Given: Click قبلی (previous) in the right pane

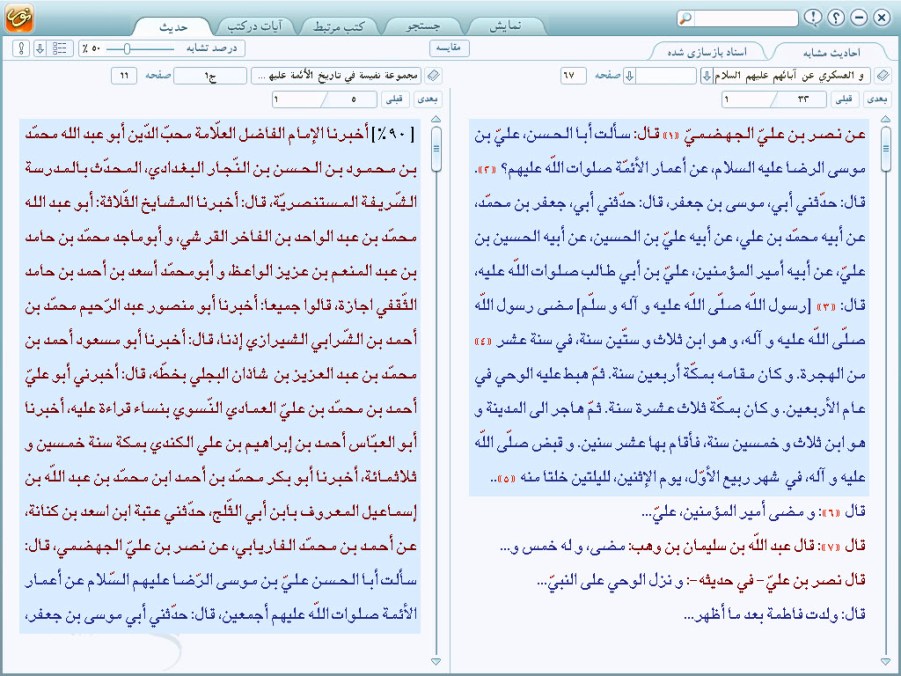Looking at the screenshot, I should pos(844,99).
